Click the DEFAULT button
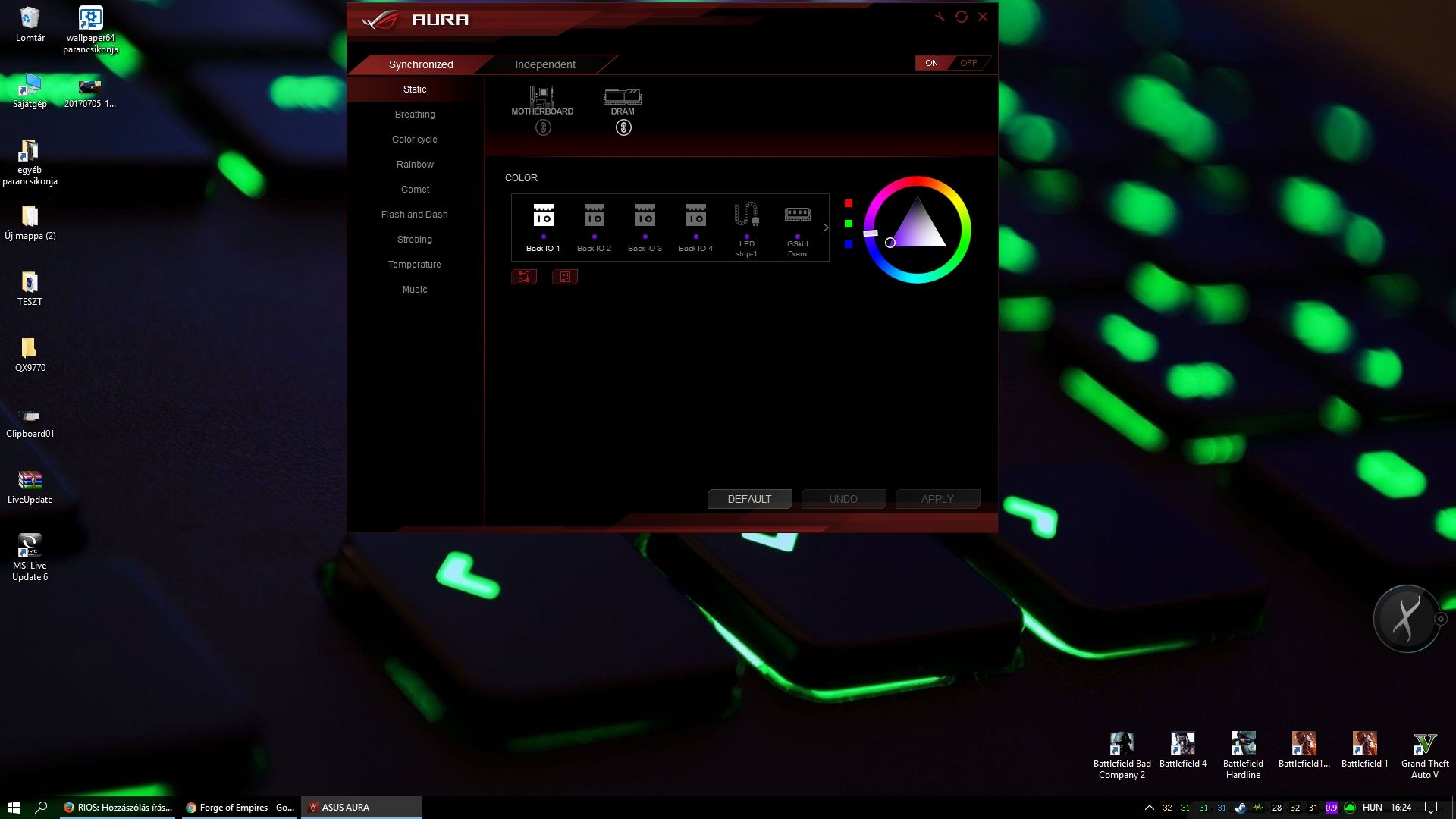The height and width of the screenshot is (819, 1456). pos(749,499)
